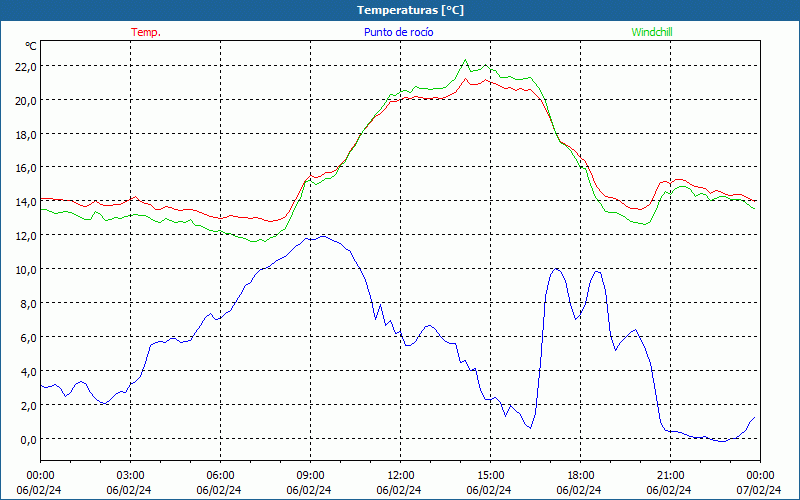Click the 0,0 y-axis value

[x=25, y=439]
